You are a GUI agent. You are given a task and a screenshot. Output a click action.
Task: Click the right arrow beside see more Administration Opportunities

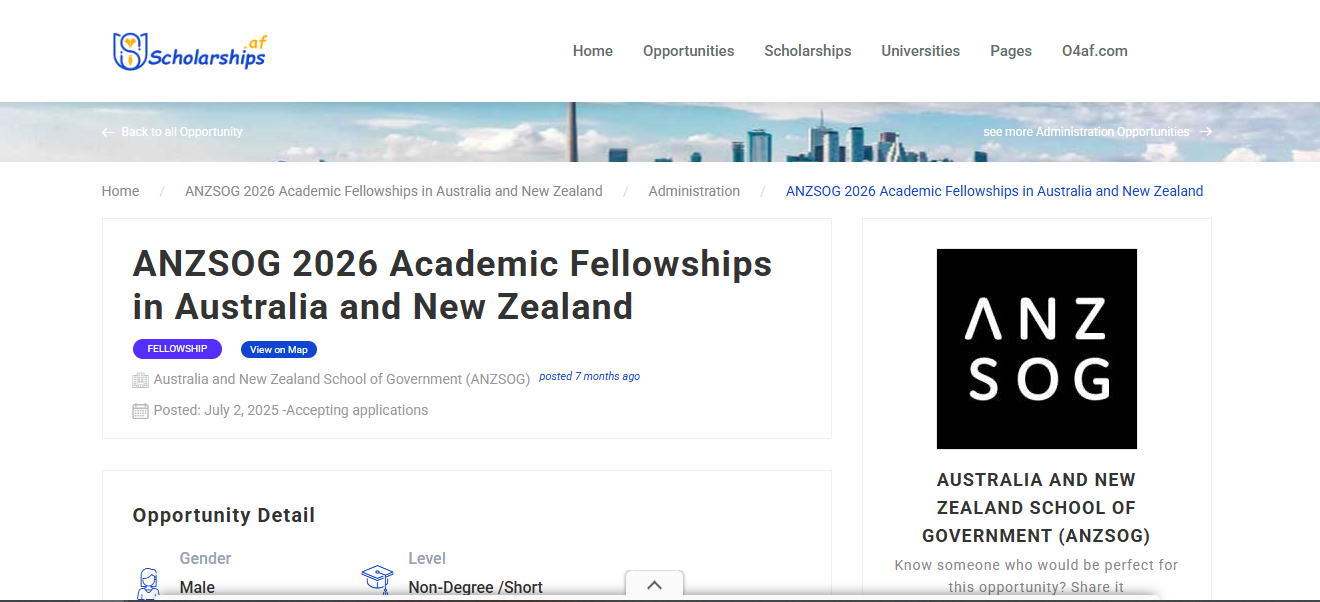[1205, 132]
